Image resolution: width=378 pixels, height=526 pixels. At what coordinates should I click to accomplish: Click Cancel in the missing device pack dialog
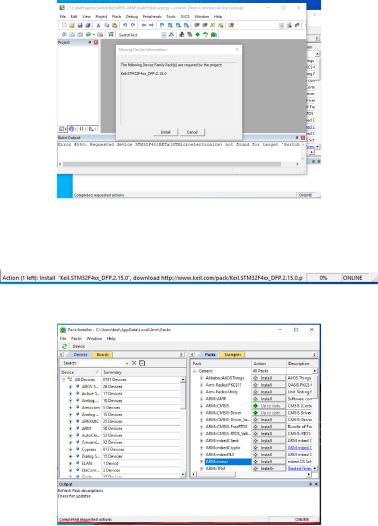tap(192, 132)
